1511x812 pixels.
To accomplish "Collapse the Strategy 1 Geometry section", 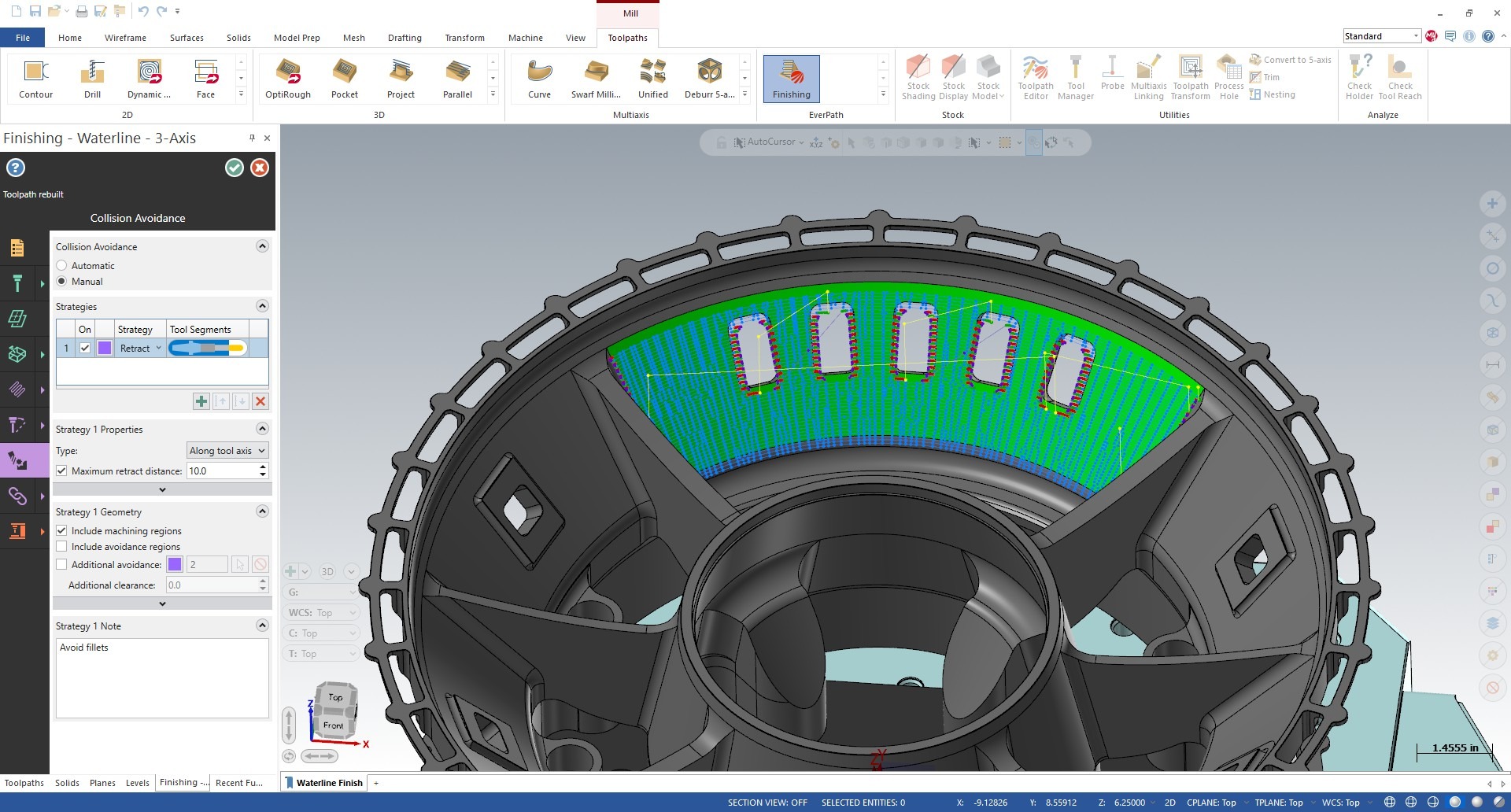I will click(262, 511).
